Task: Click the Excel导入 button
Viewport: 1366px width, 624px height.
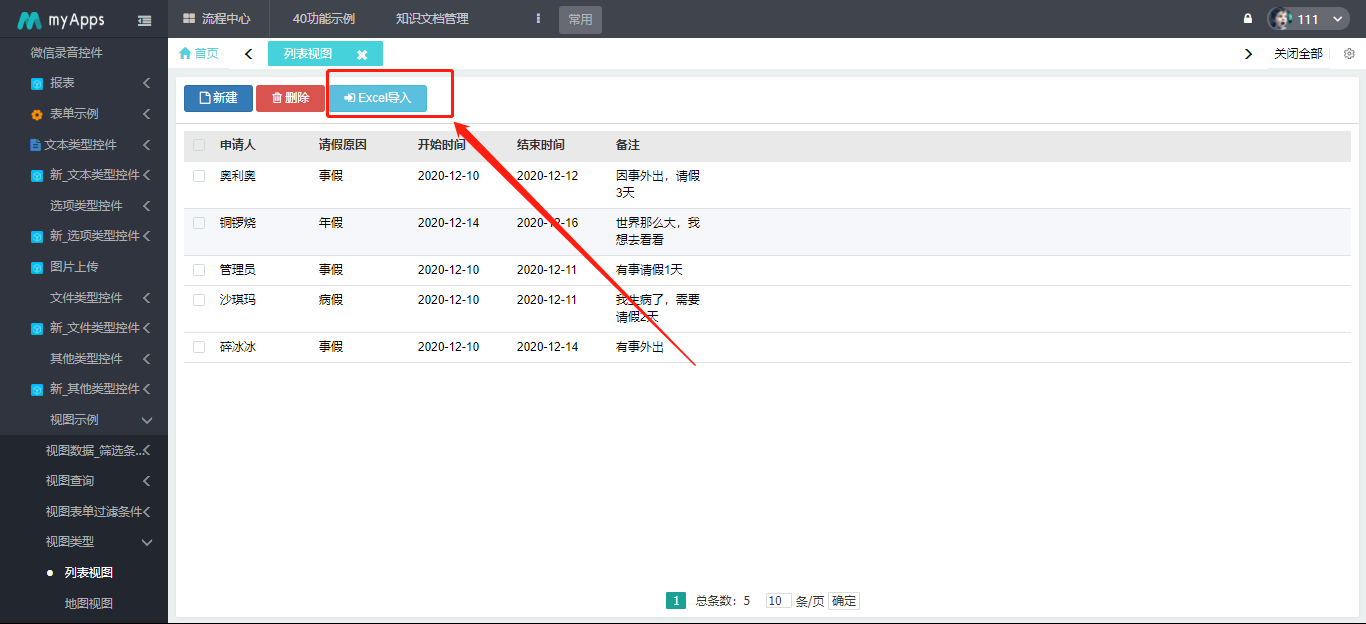Action: 378,98
